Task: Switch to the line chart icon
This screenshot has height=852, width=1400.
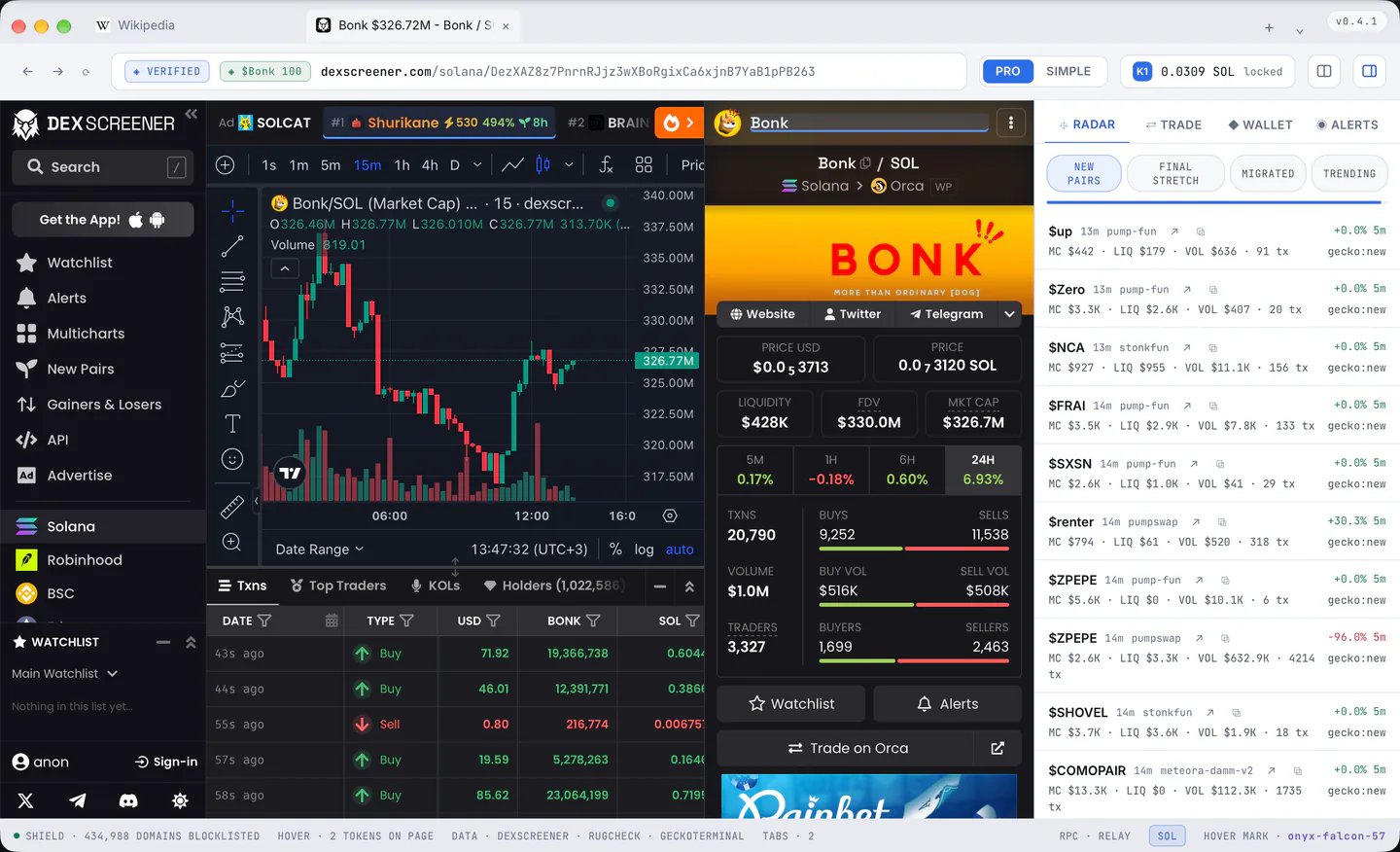Action: (512, 165)
